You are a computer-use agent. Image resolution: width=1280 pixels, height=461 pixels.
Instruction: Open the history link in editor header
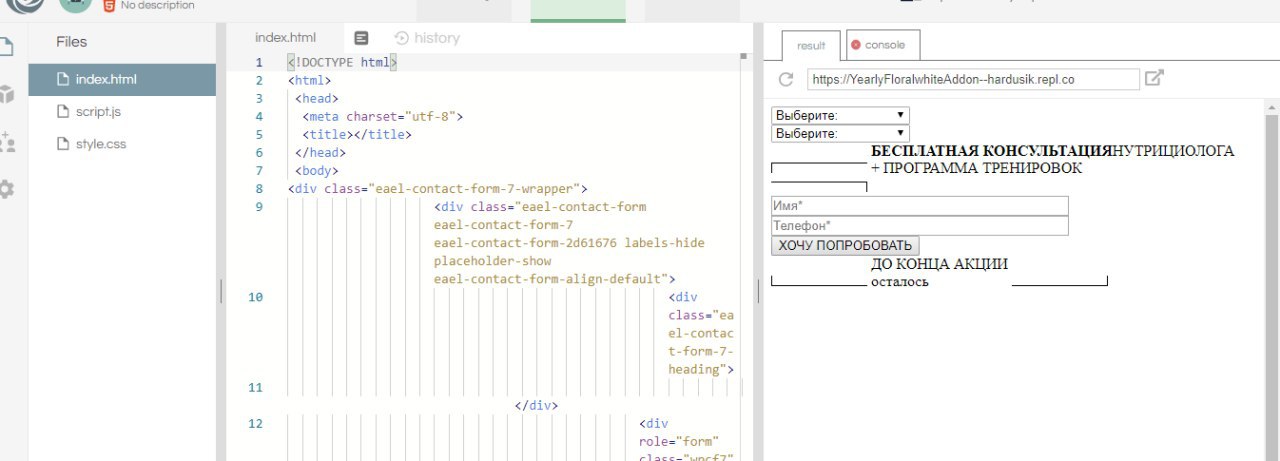point(427,38)
